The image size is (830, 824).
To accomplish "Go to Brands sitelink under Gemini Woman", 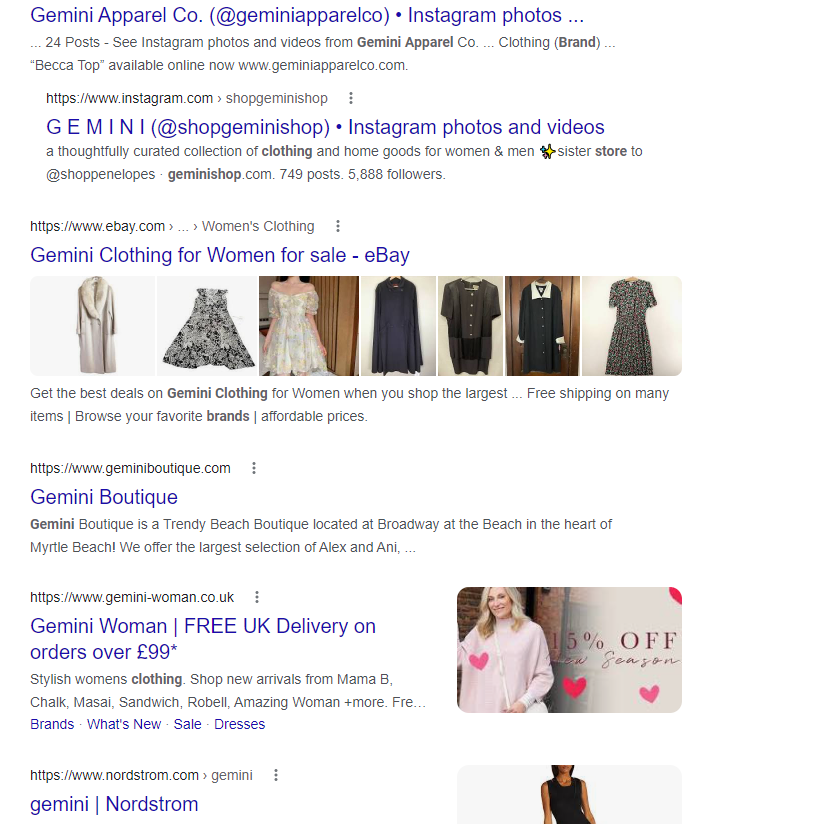I will pos(52,724).
